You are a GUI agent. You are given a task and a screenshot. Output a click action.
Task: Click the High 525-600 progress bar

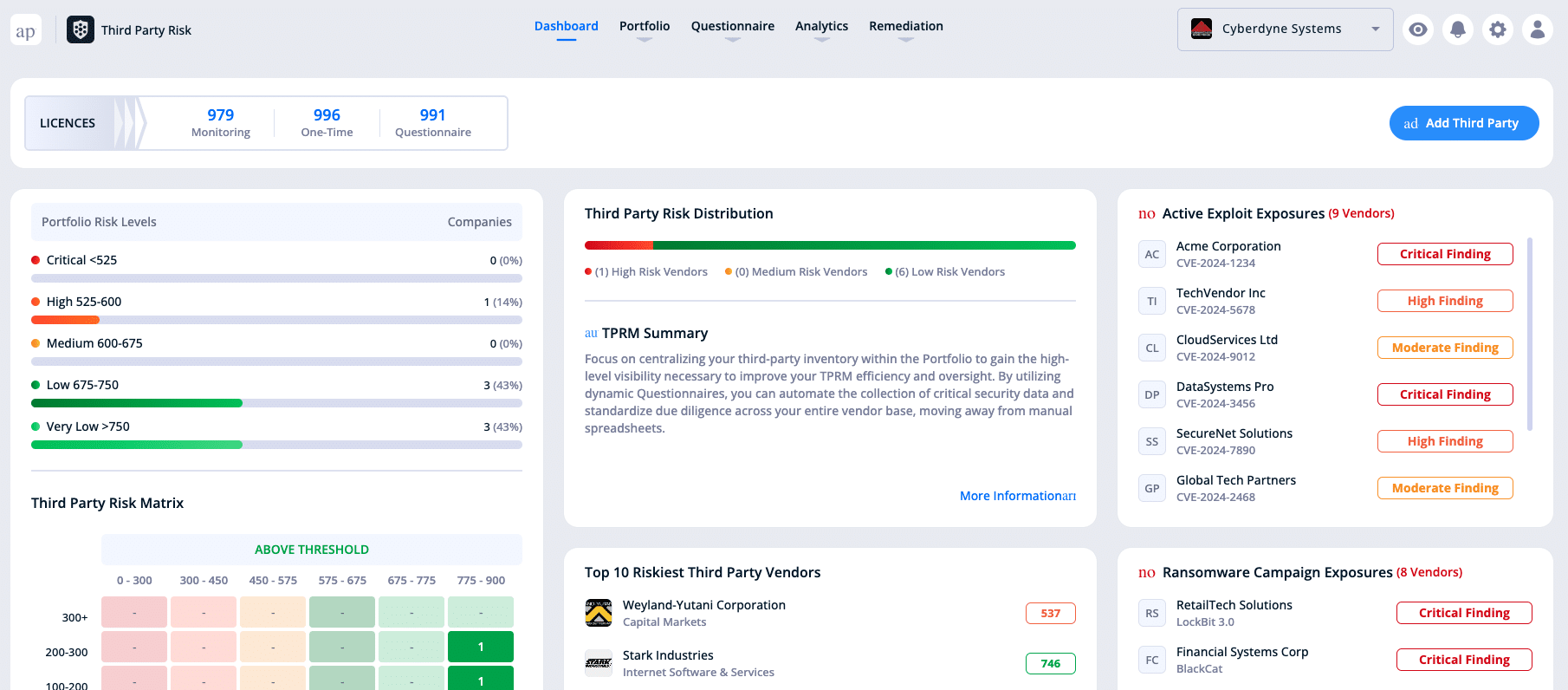coord(276,320)
